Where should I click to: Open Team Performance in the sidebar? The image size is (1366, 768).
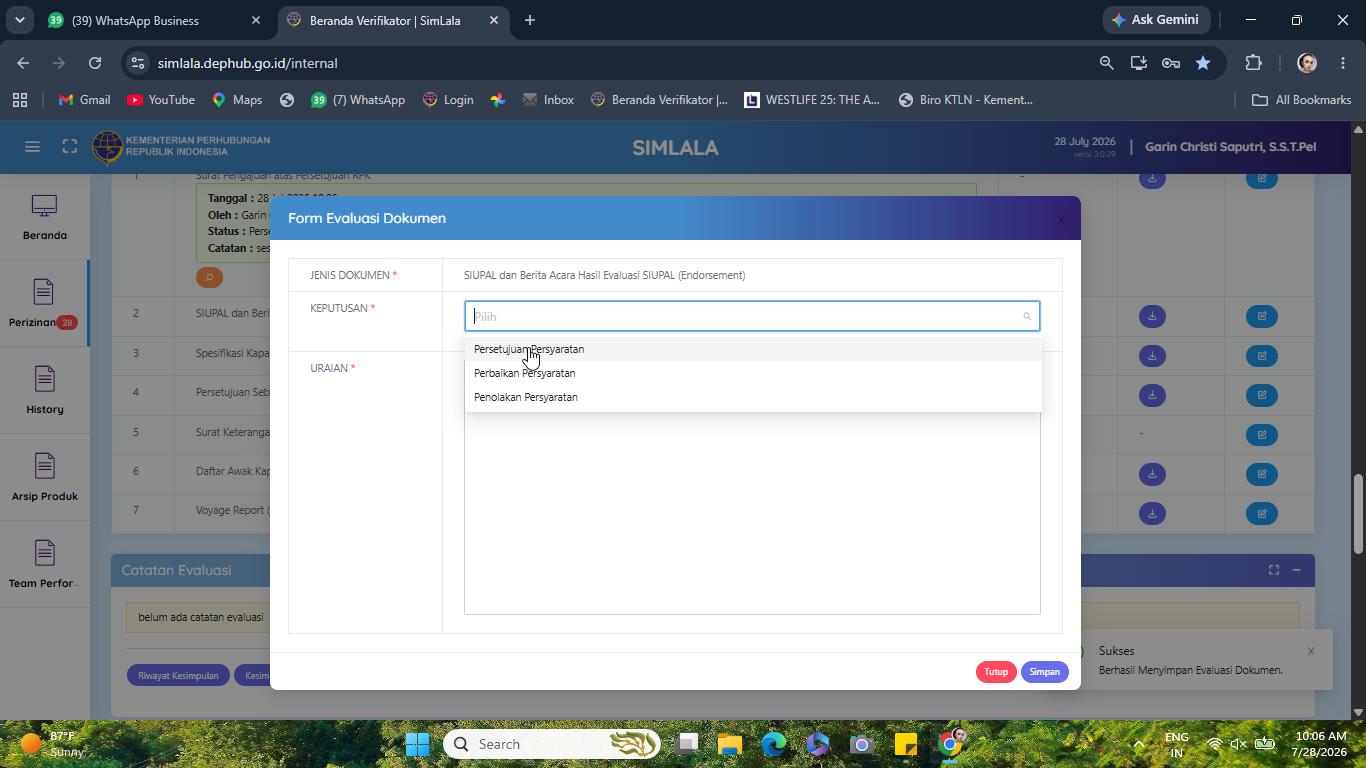coord(44,565)
